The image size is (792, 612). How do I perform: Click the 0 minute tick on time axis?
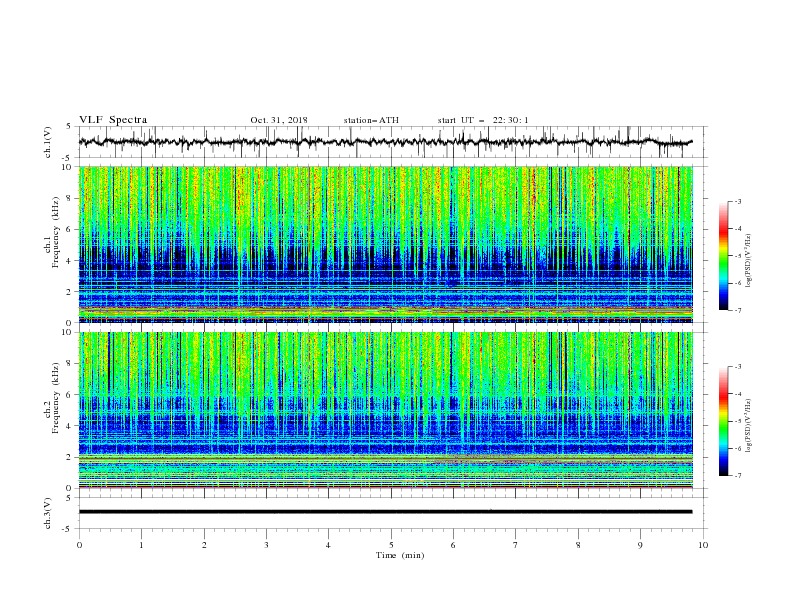pyautogui.click(x=79, y=545)
